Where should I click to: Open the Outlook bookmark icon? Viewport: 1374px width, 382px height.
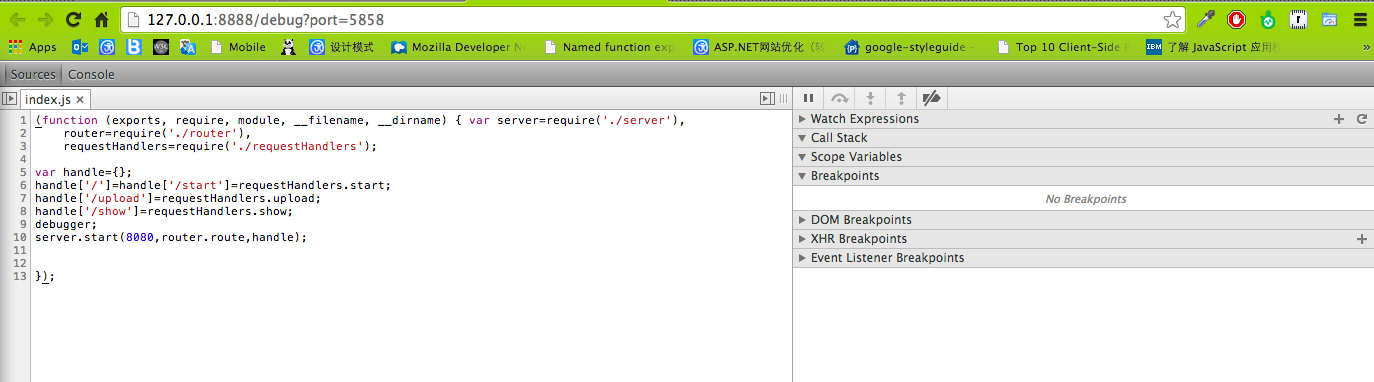[81, 47]
